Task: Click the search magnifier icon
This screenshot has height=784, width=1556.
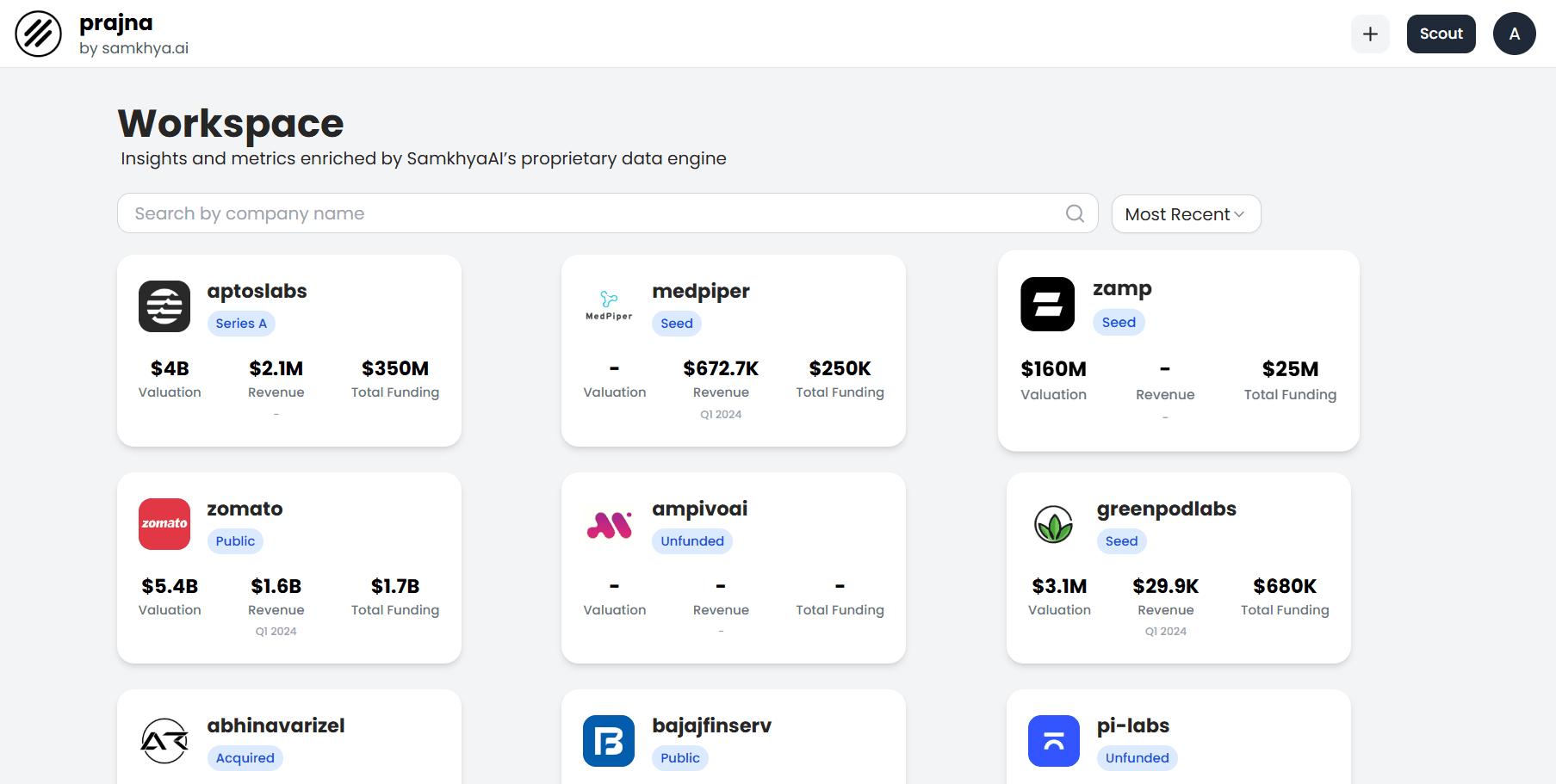Action: pos(1075,213)
